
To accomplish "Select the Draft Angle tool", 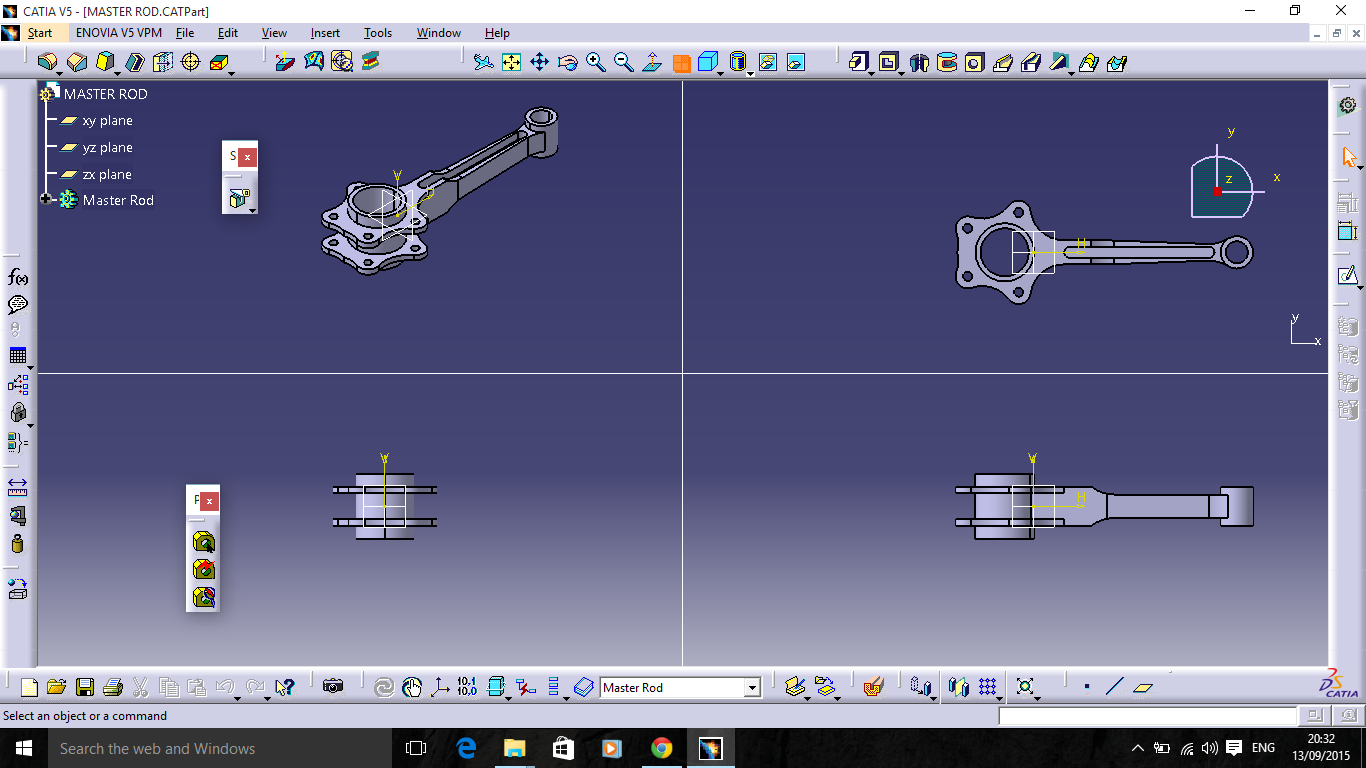I will (104, 62).
